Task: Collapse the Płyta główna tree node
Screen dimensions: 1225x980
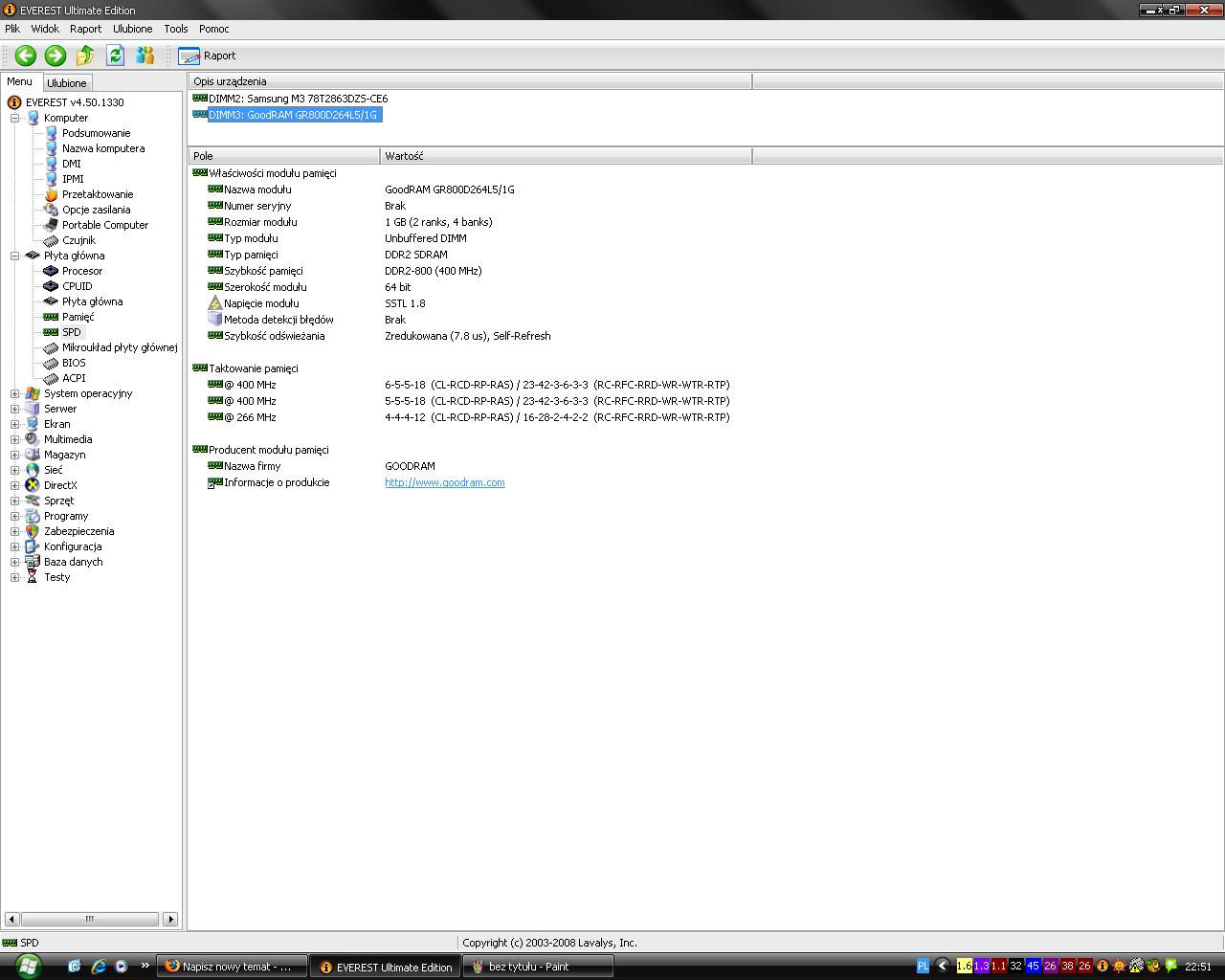Action: [x=15, y=256]
